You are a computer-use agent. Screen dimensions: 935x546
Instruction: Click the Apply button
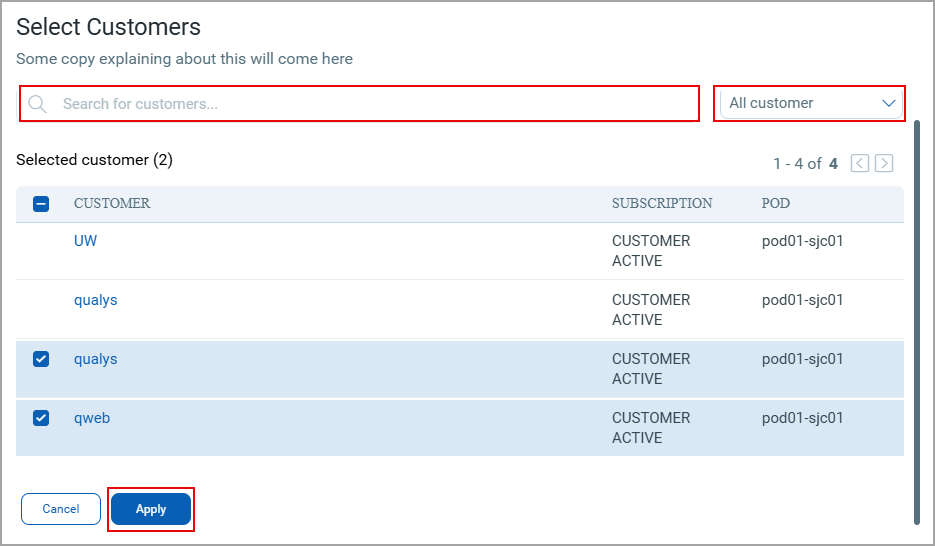tap(151, 509)
